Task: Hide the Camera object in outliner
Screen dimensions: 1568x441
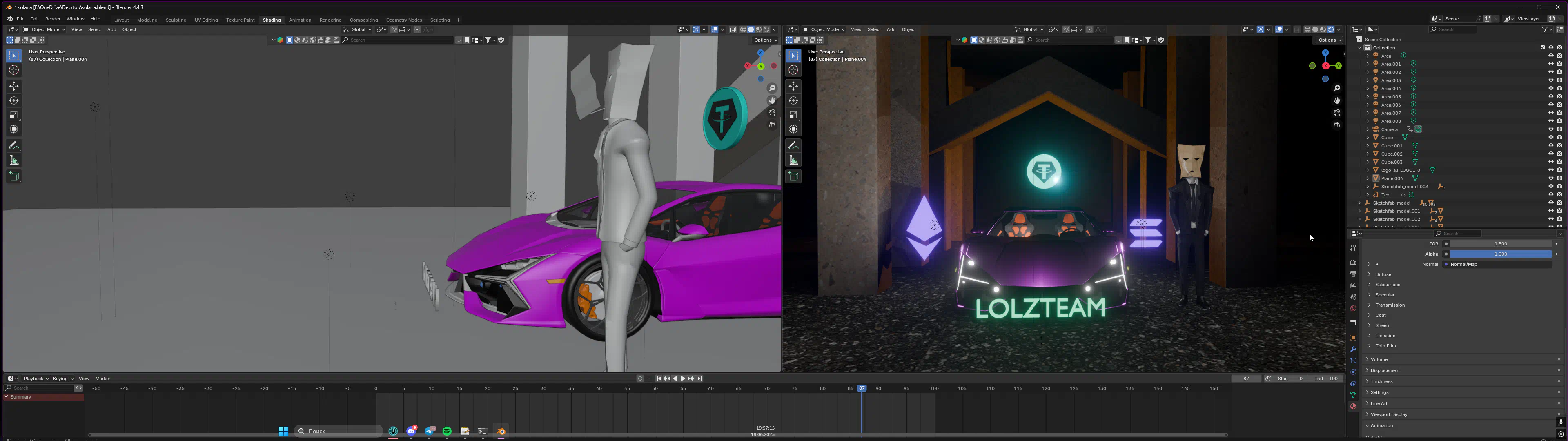Action: 1551,129
